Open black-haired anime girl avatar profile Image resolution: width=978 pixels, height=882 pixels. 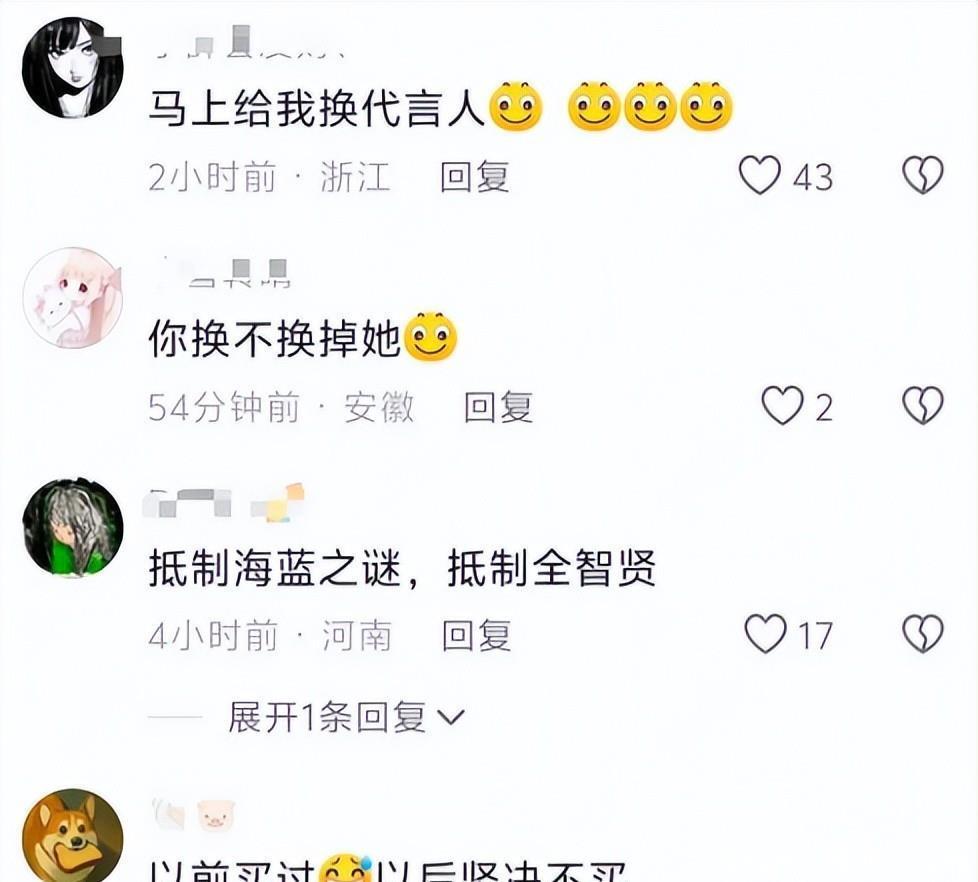[x=73, y=67]
